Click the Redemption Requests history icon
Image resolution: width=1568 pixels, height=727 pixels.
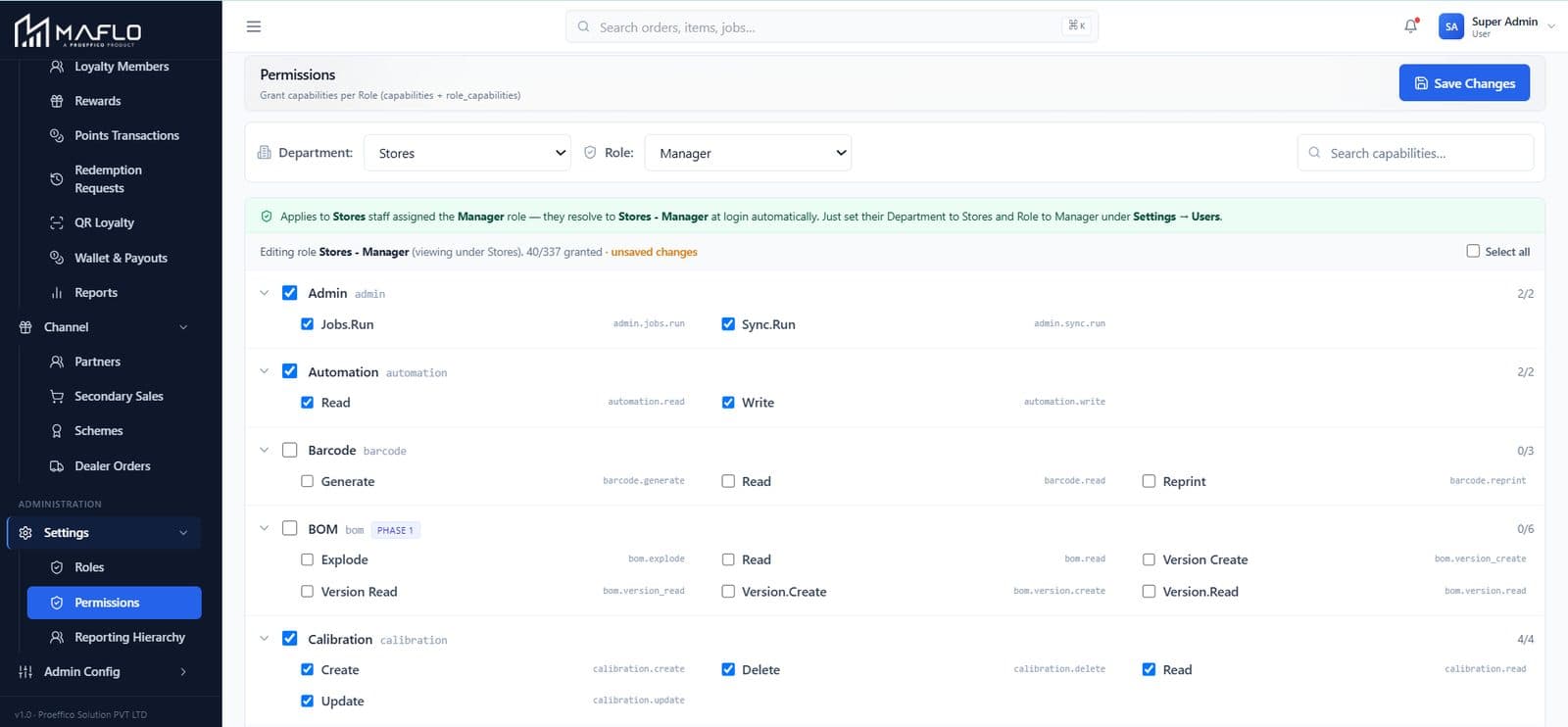pyautogui.click(x=57, y=178)
